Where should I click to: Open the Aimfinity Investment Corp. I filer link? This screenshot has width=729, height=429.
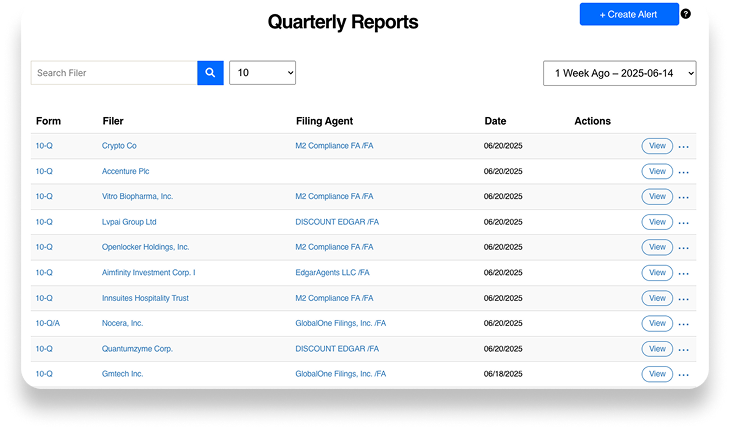(x=148, y=272)
